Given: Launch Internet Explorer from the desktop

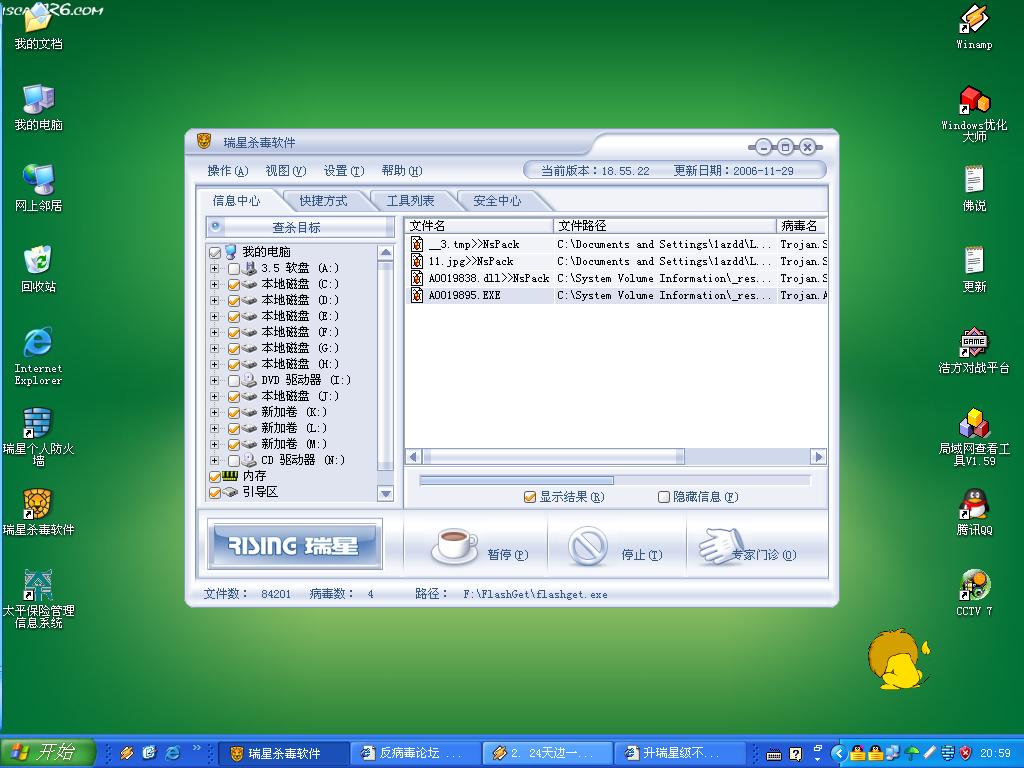Looking at the screenshot, I should point(38,357).
